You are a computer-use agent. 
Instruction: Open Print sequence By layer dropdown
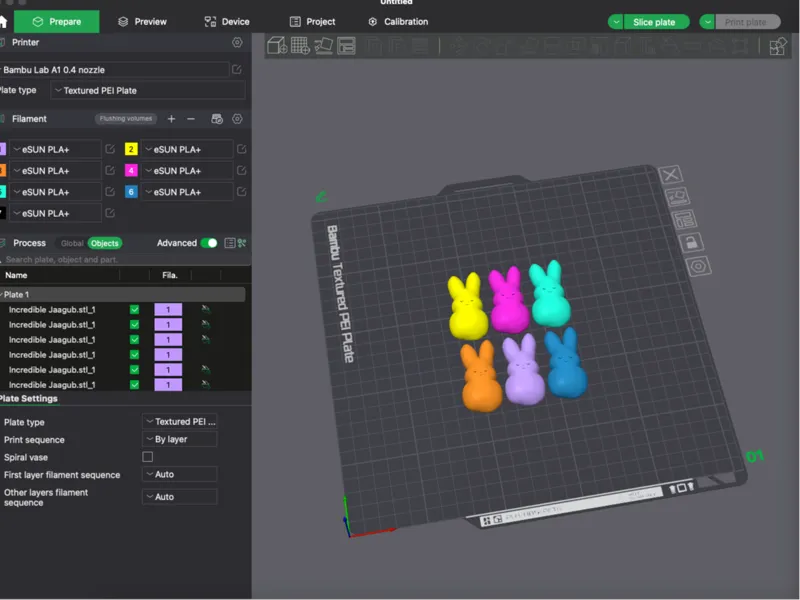(x=180, y=439)
